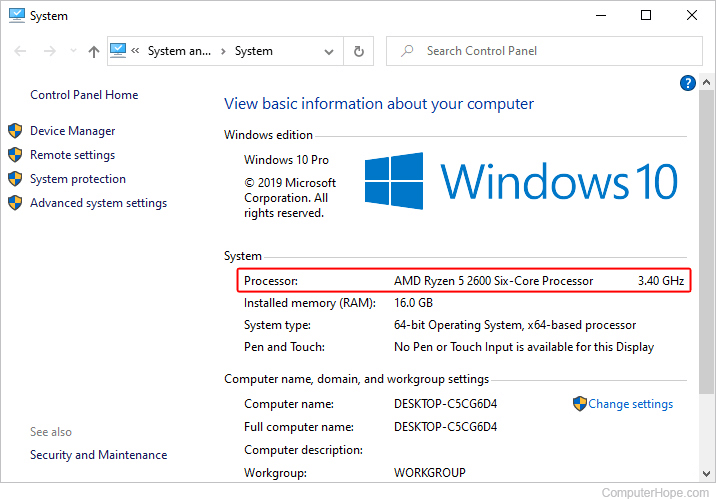Minimize the System window

pyautogui.click(x=601, y=16)
